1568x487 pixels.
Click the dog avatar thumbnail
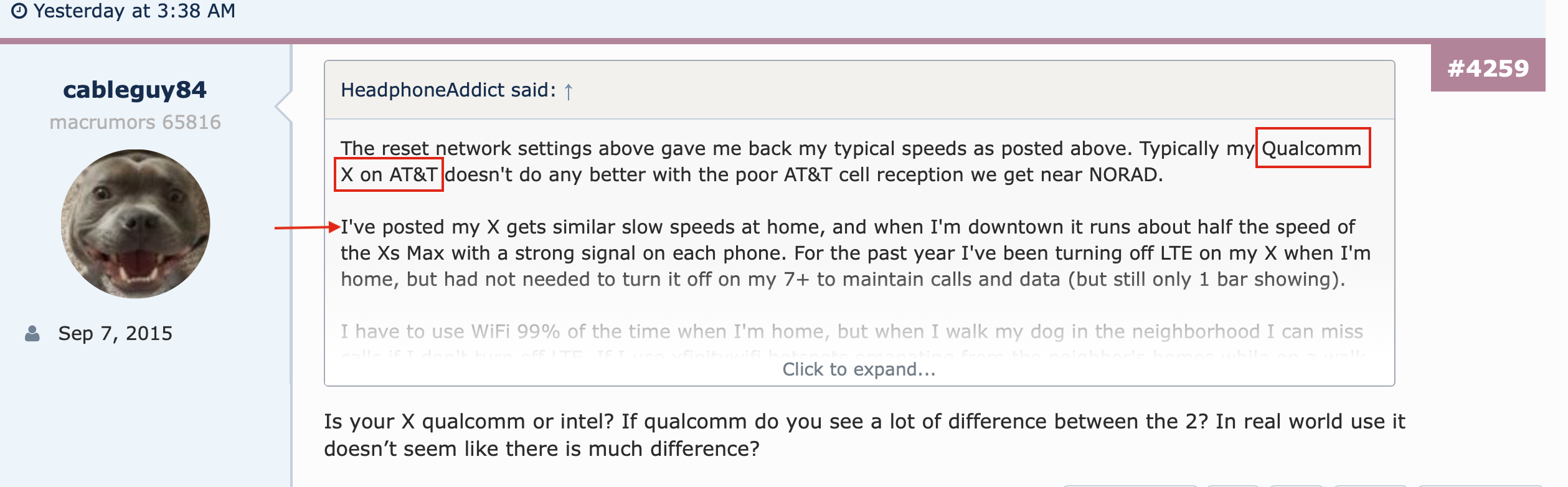pyautogui.click(x=135, y=224)
